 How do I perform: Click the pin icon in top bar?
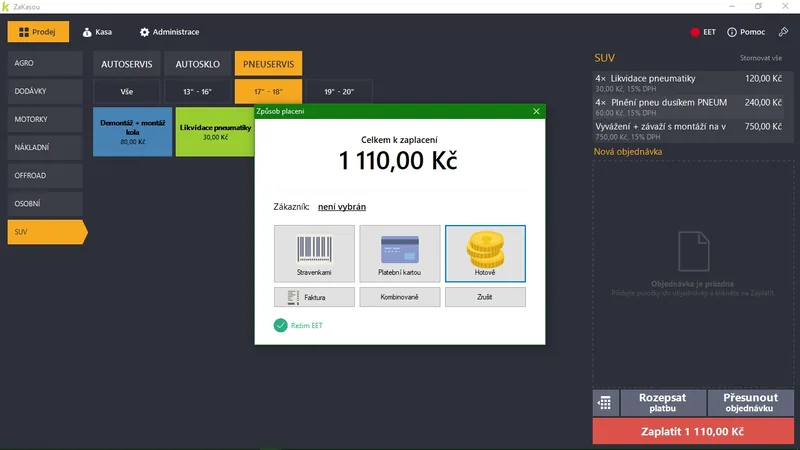[x=783, y=32]
